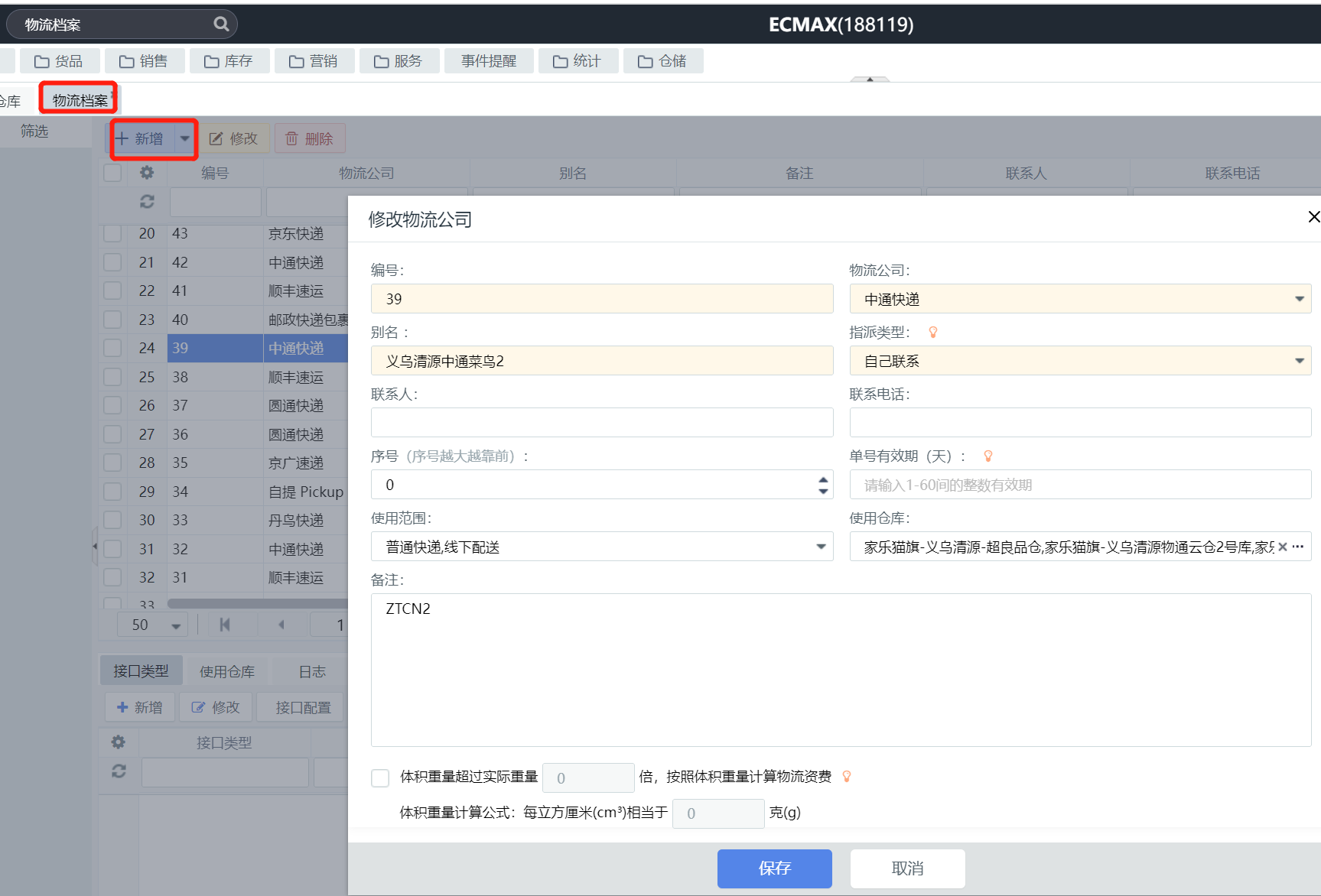Open the 仓储 menu

click(x=663, y=61)
